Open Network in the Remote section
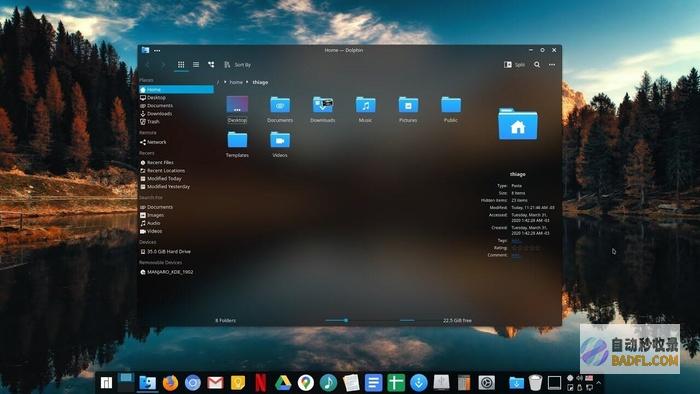The width and height of the screenshot is (700, 394). 153,142
